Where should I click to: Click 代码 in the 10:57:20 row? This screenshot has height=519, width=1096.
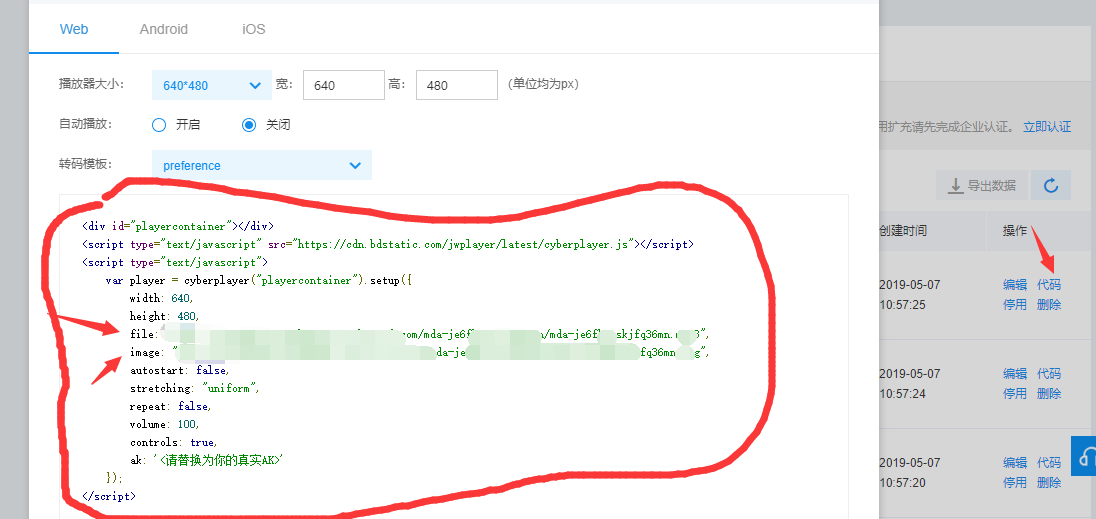pos(1048,462)
